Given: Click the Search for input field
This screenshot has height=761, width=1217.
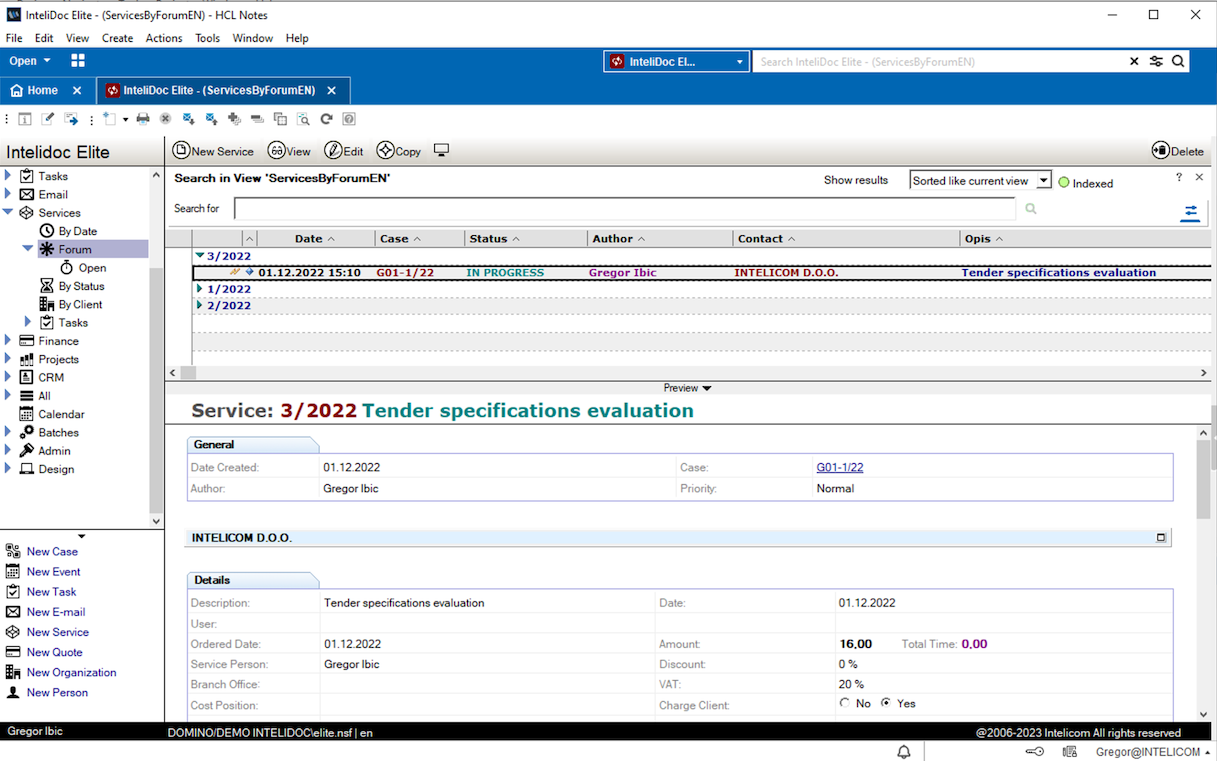Looking at the screenshot, I should click(x=625, y=209).
